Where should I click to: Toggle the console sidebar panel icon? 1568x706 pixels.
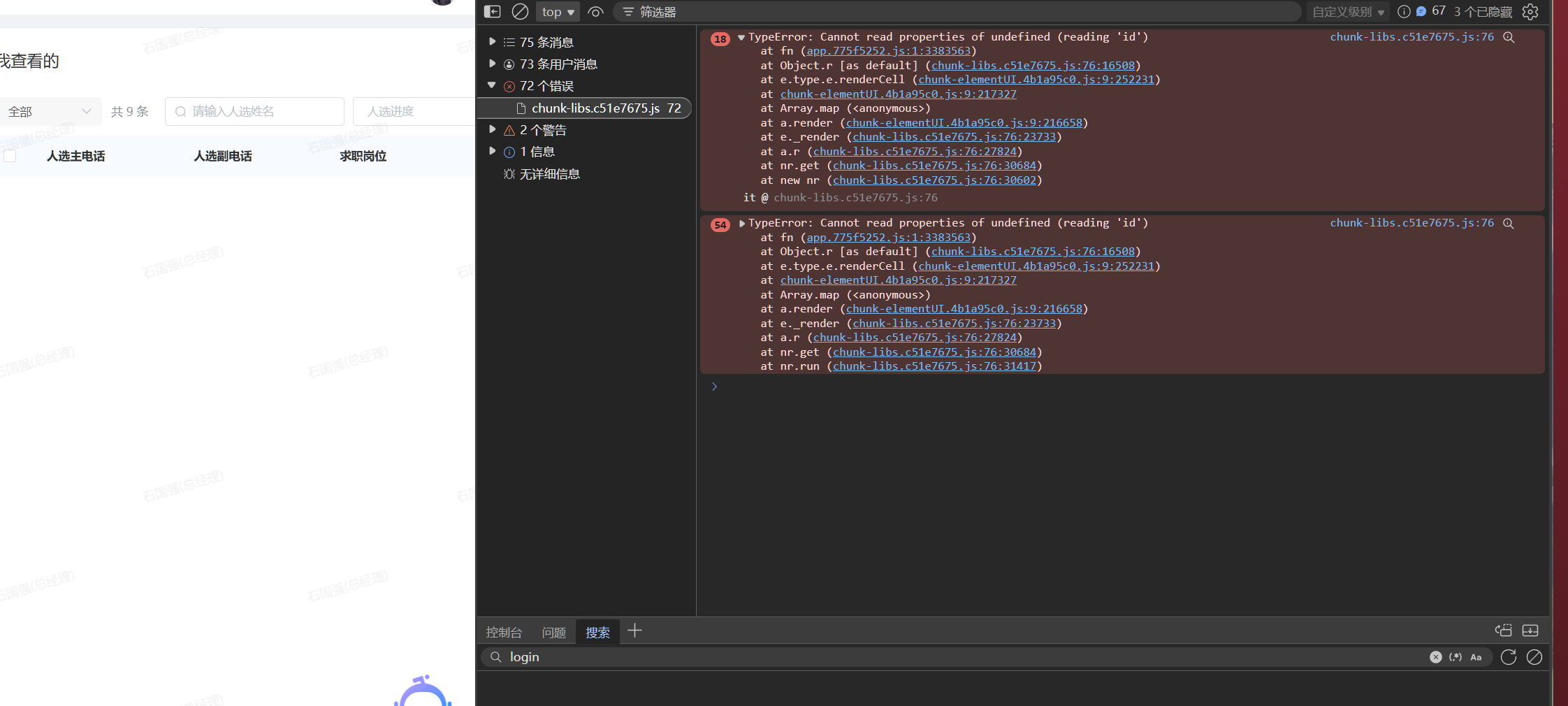click(x=493, y=12)
